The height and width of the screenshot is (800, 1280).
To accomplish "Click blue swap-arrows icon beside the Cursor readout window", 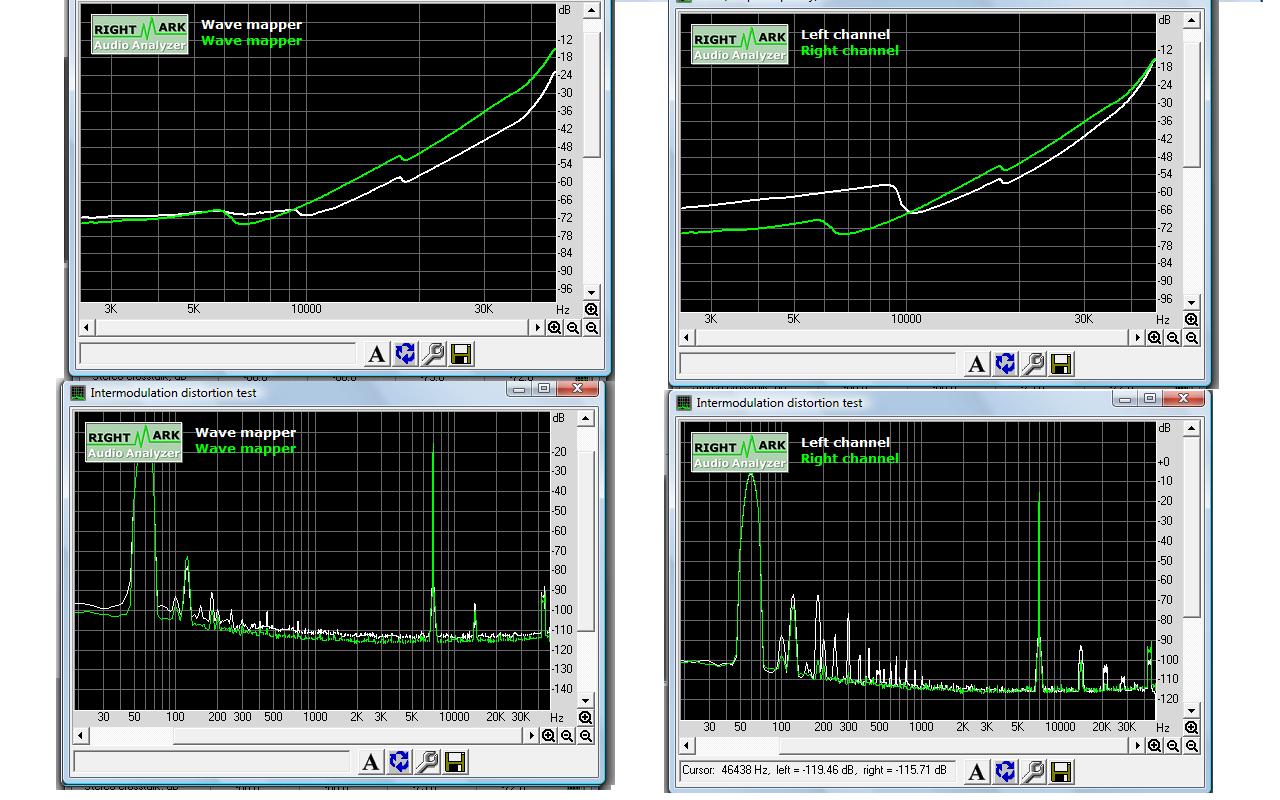I will click(1006, 772).
